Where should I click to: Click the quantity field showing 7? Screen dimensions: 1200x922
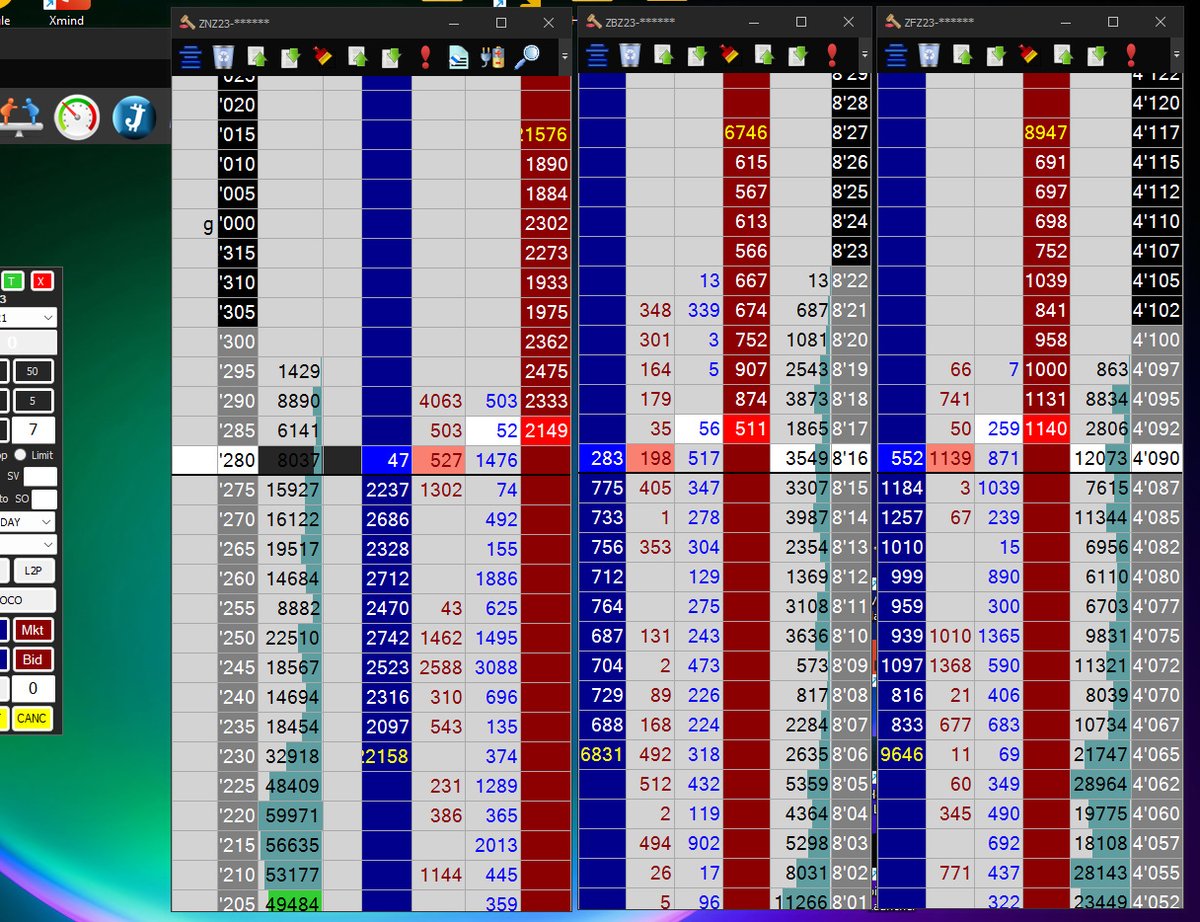pos(33,430)
